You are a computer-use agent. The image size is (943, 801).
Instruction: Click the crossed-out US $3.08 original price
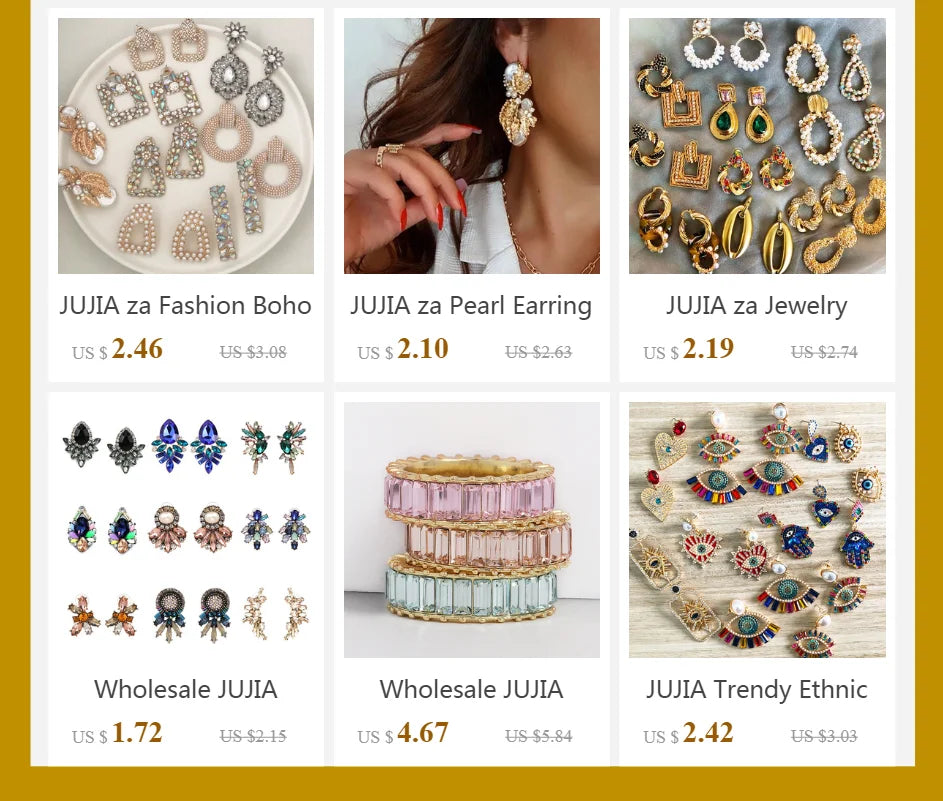pos(253,352)
